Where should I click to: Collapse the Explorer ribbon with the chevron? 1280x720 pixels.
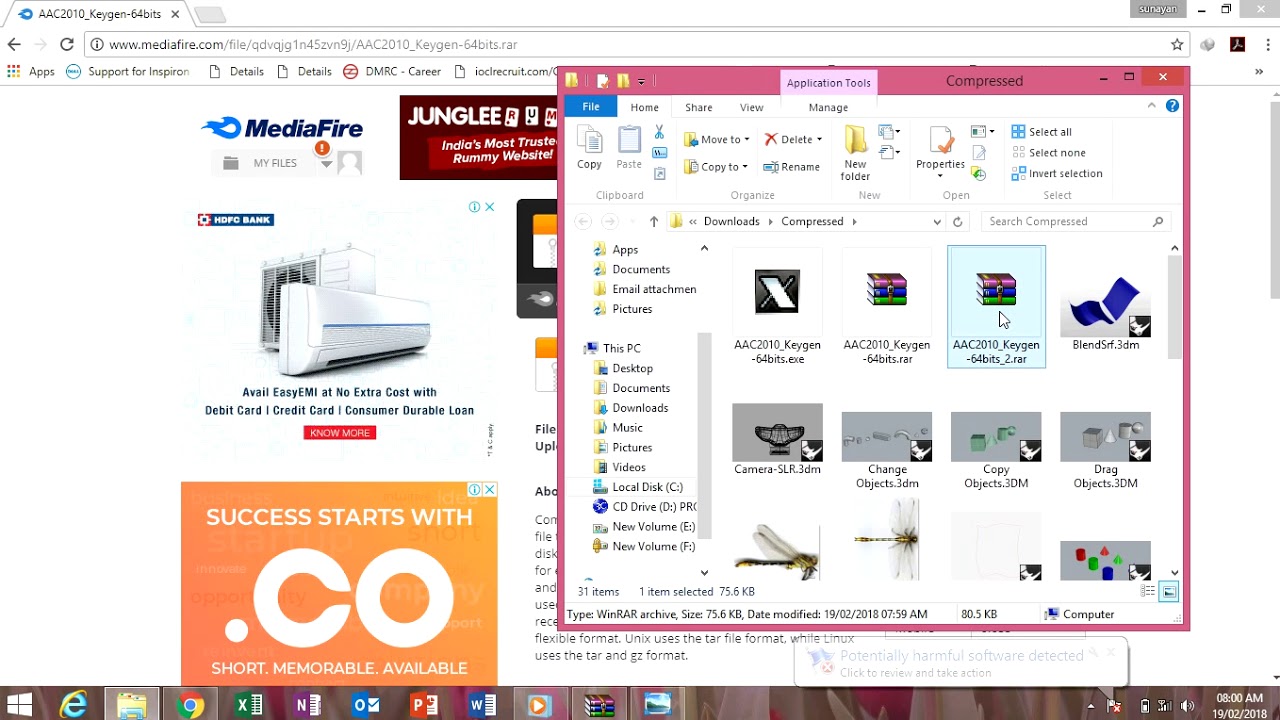point(1151,106)
